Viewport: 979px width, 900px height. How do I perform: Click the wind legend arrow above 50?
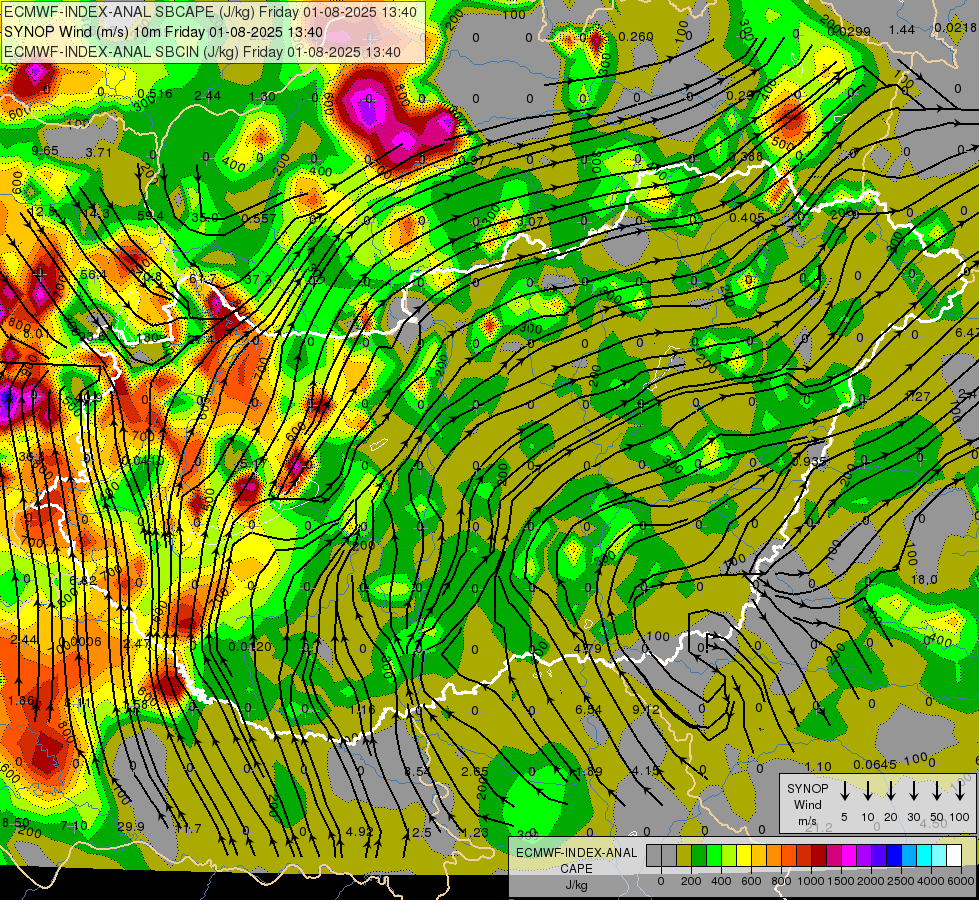[937, 791]
